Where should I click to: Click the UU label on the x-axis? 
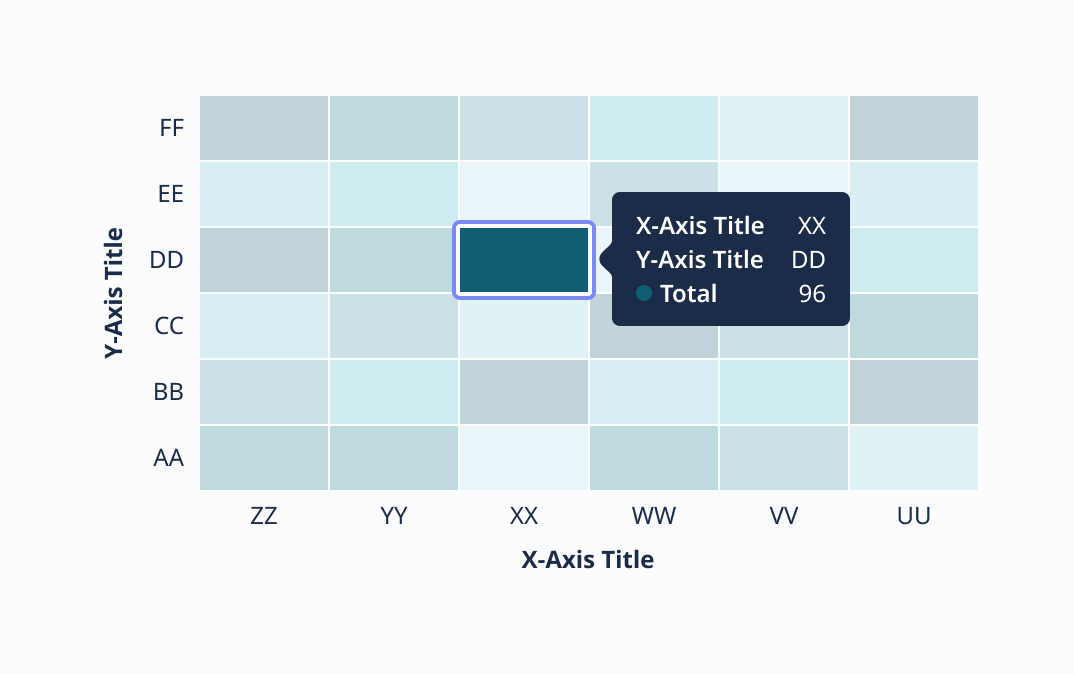tap(914, 516)
